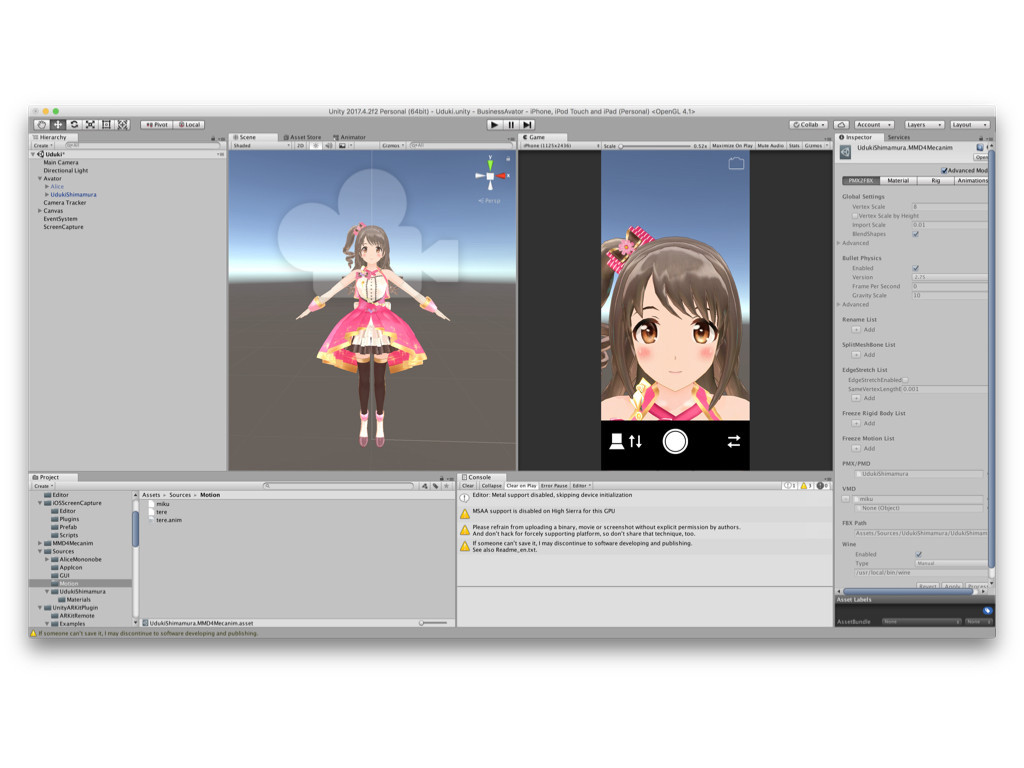Click the error count icon in Console
This screenshot has width=1024, height=768.
tap(822, 486)
